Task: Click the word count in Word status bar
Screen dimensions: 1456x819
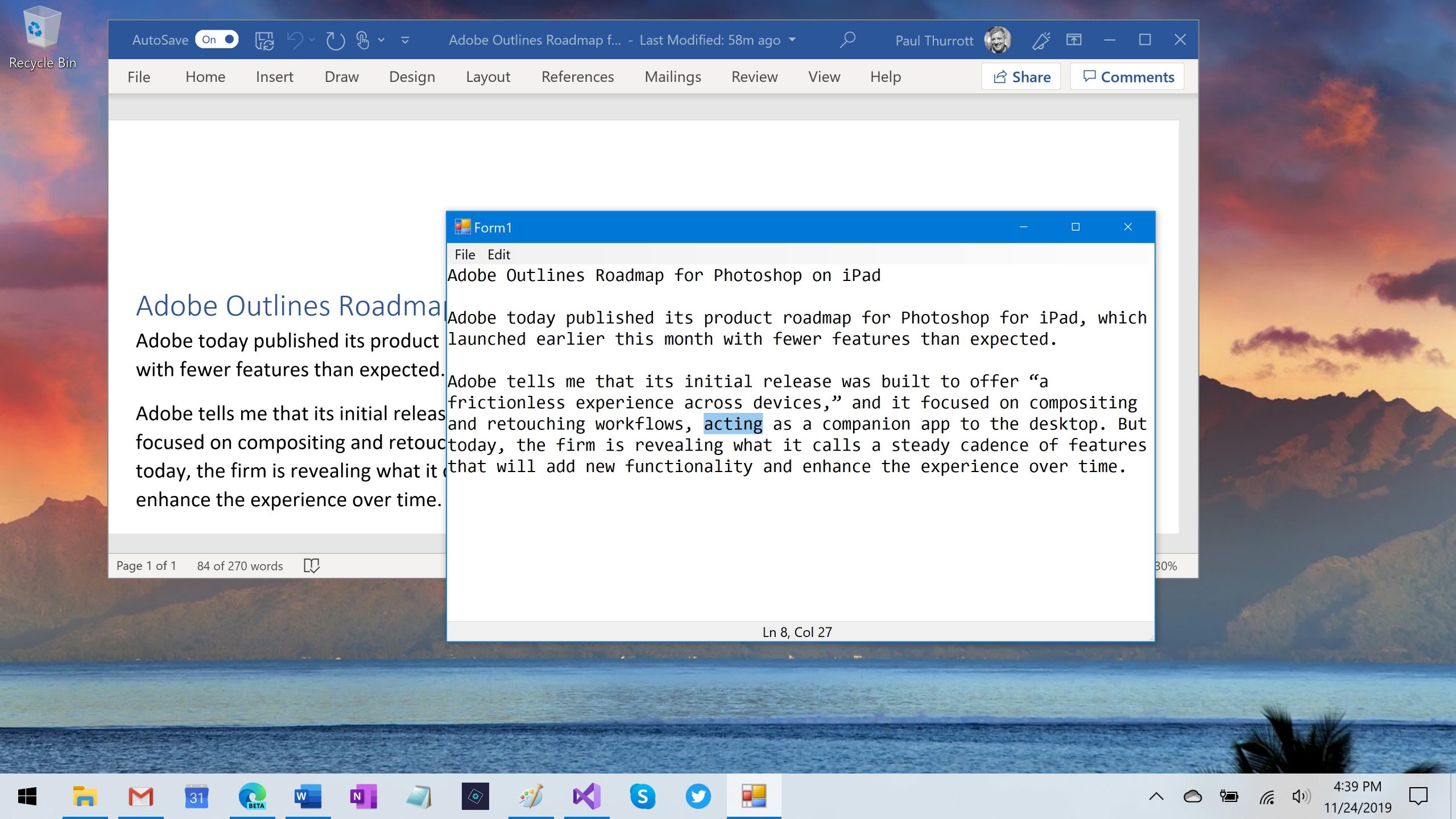Action: tap(239, 565)
